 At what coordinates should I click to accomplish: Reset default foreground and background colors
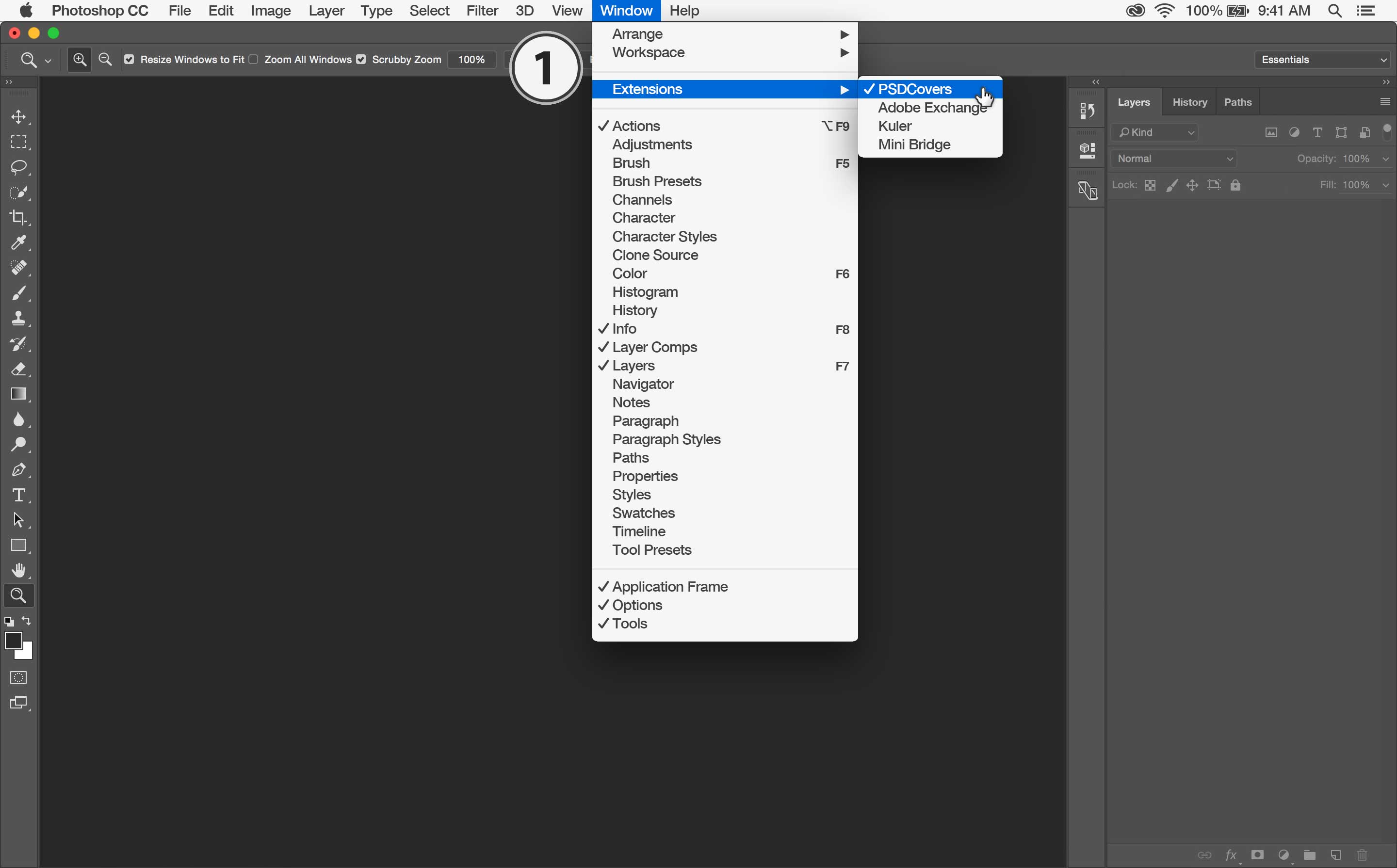point(9,621)
